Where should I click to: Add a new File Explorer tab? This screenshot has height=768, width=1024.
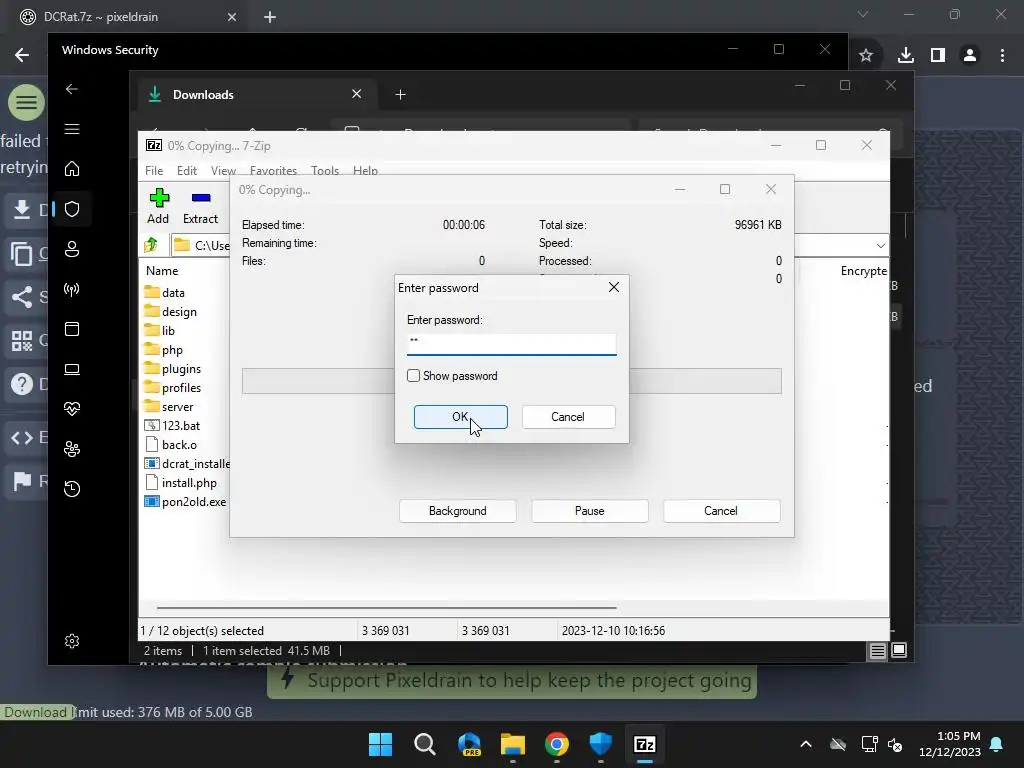click(400, 95)
